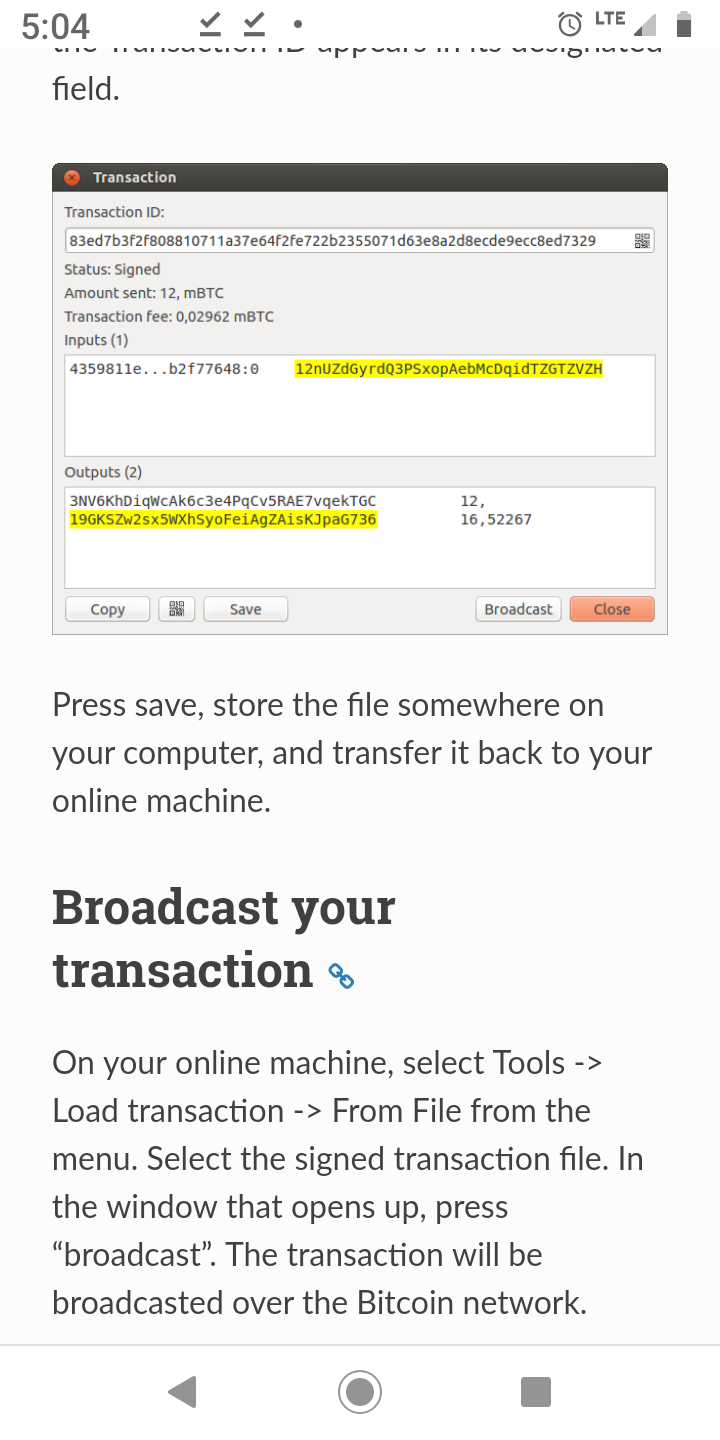Click "Amount sent: 12, mBTC" text
Viewport: 720px width, 1440px height.
[x=144, y=293]
